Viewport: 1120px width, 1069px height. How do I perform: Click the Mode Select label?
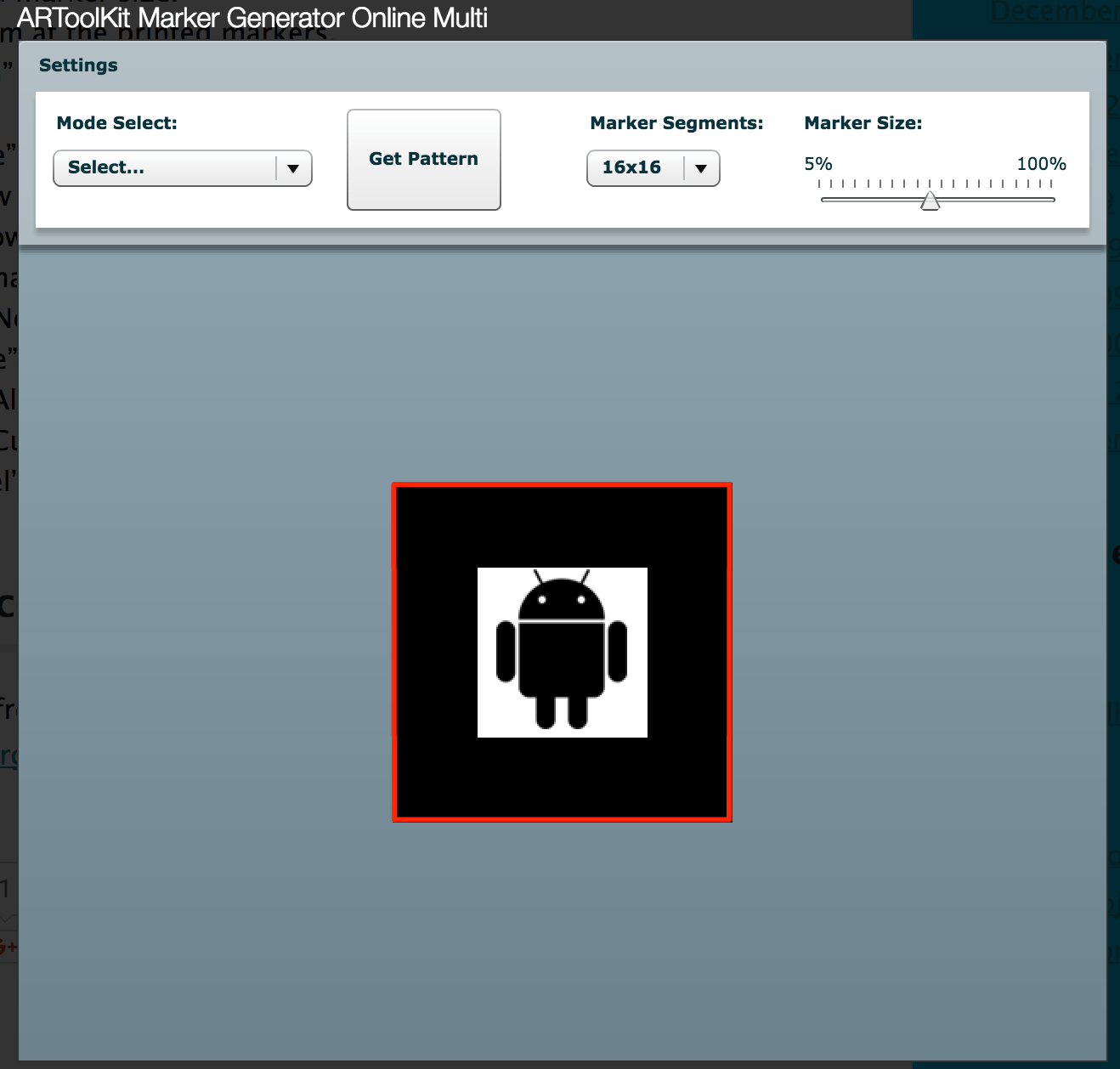click(116, 123)
